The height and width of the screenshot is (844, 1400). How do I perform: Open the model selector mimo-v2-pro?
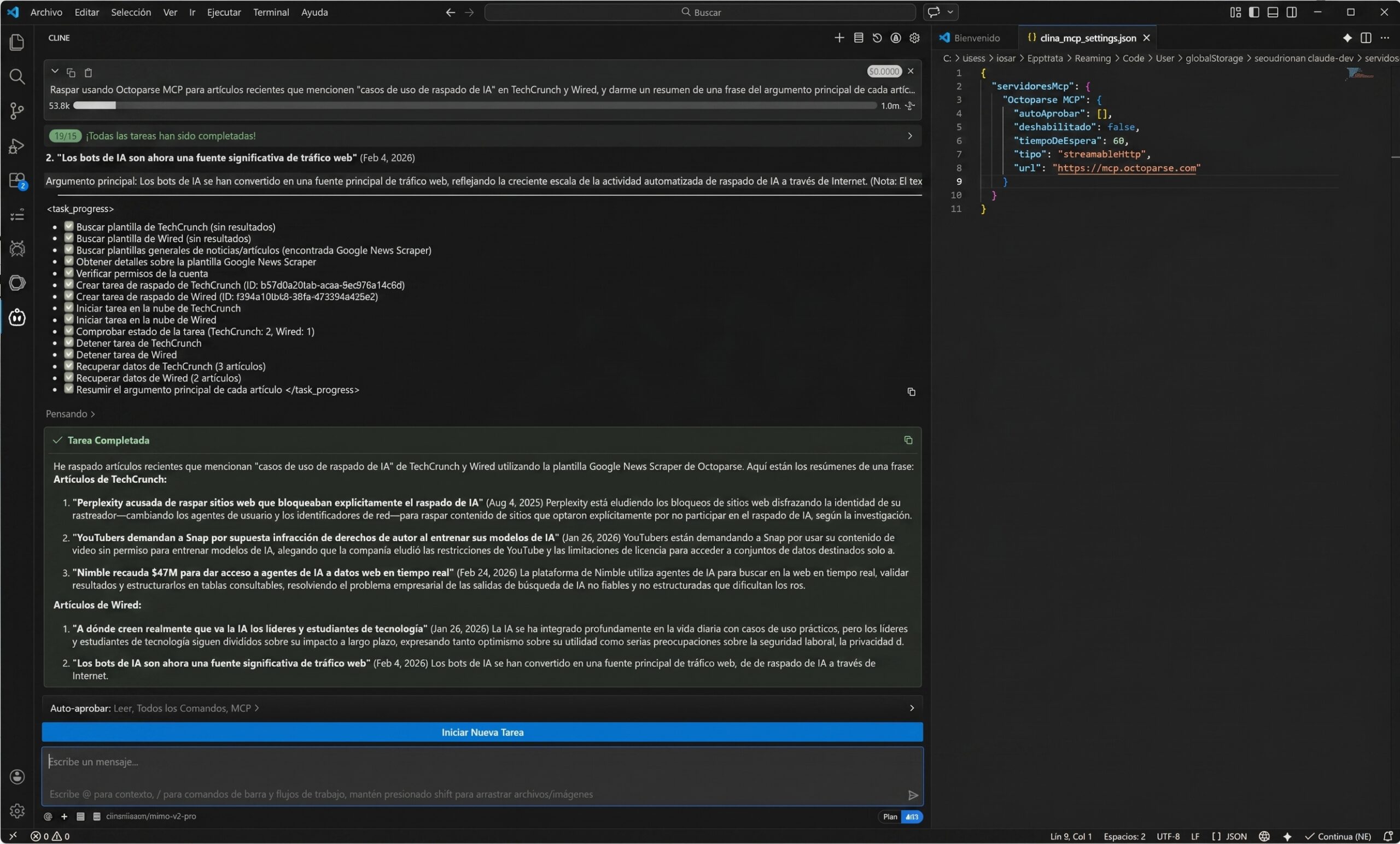tap(150, 817)
